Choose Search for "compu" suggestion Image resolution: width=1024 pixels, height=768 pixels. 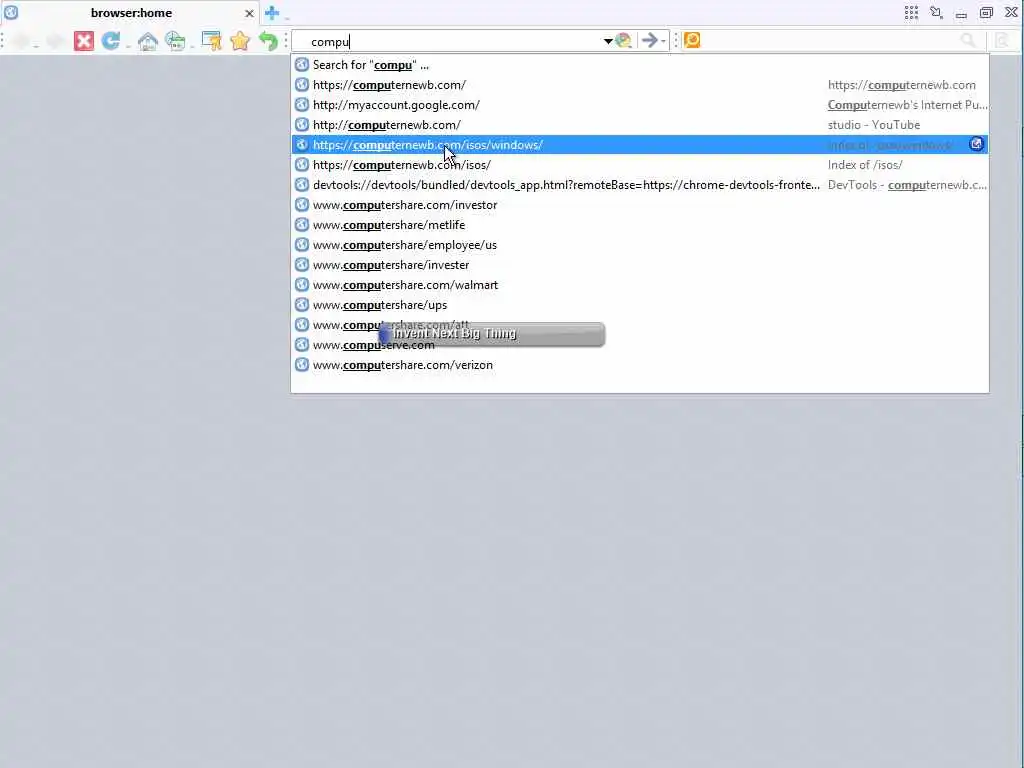pyautogui.click(x=640, y=65)
